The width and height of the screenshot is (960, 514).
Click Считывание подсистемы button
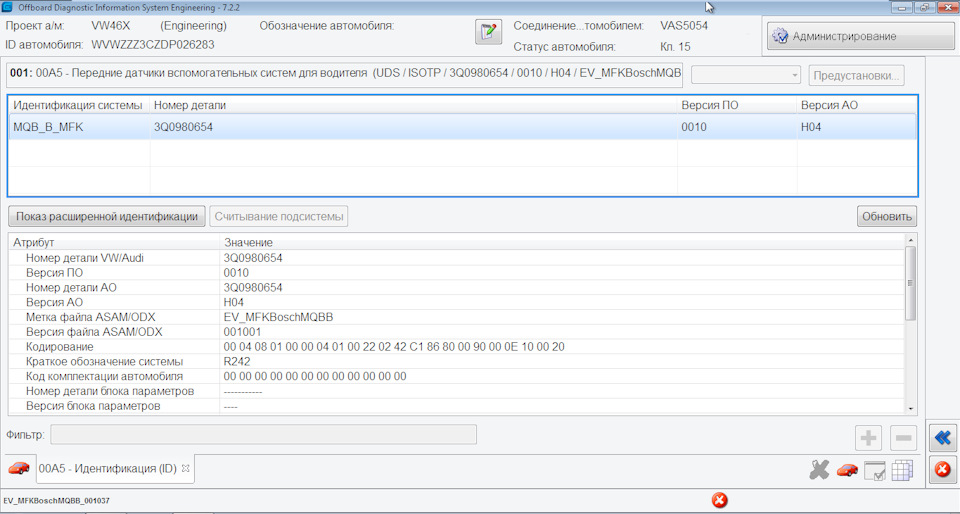coord(279,216)
